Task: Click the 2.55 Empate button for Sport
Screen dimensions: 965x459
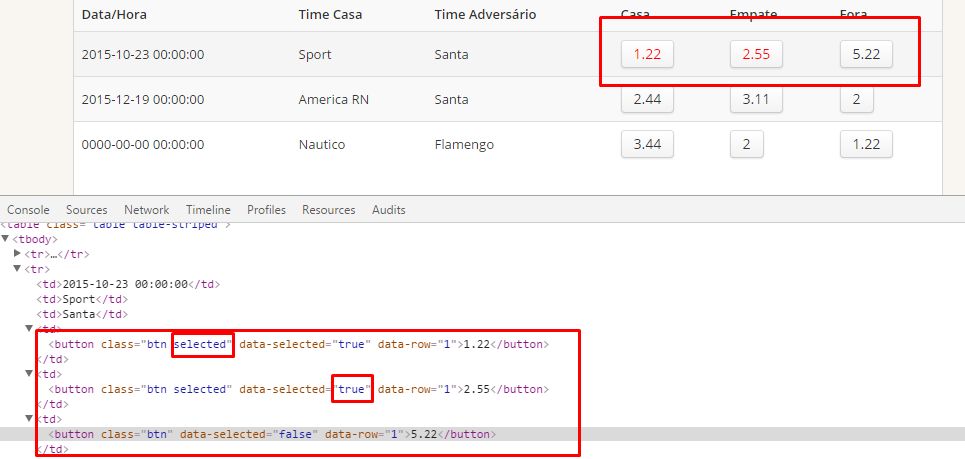Action: point(756,54)
